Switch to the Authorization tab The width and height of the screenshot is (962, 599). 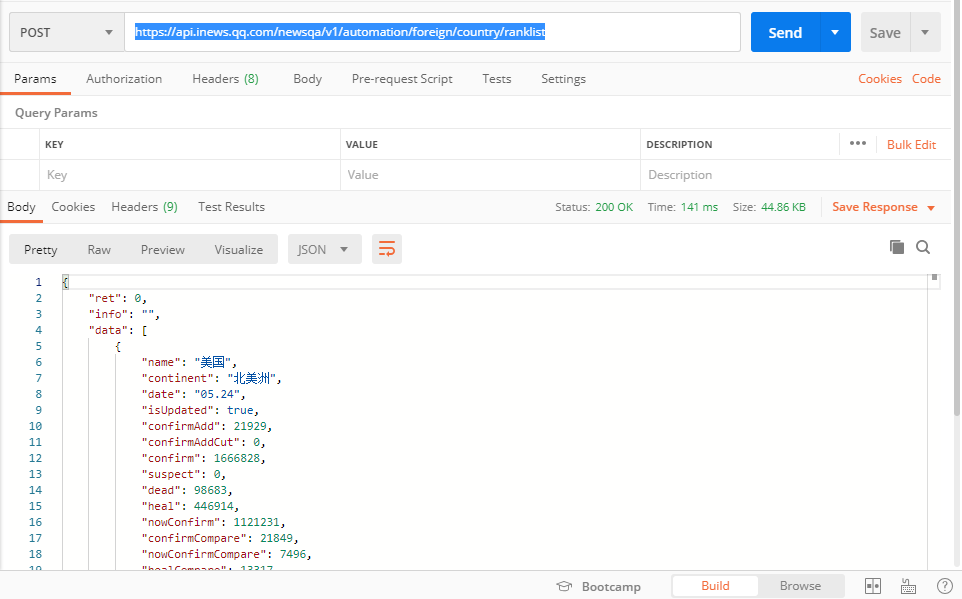tap(124, 79)
